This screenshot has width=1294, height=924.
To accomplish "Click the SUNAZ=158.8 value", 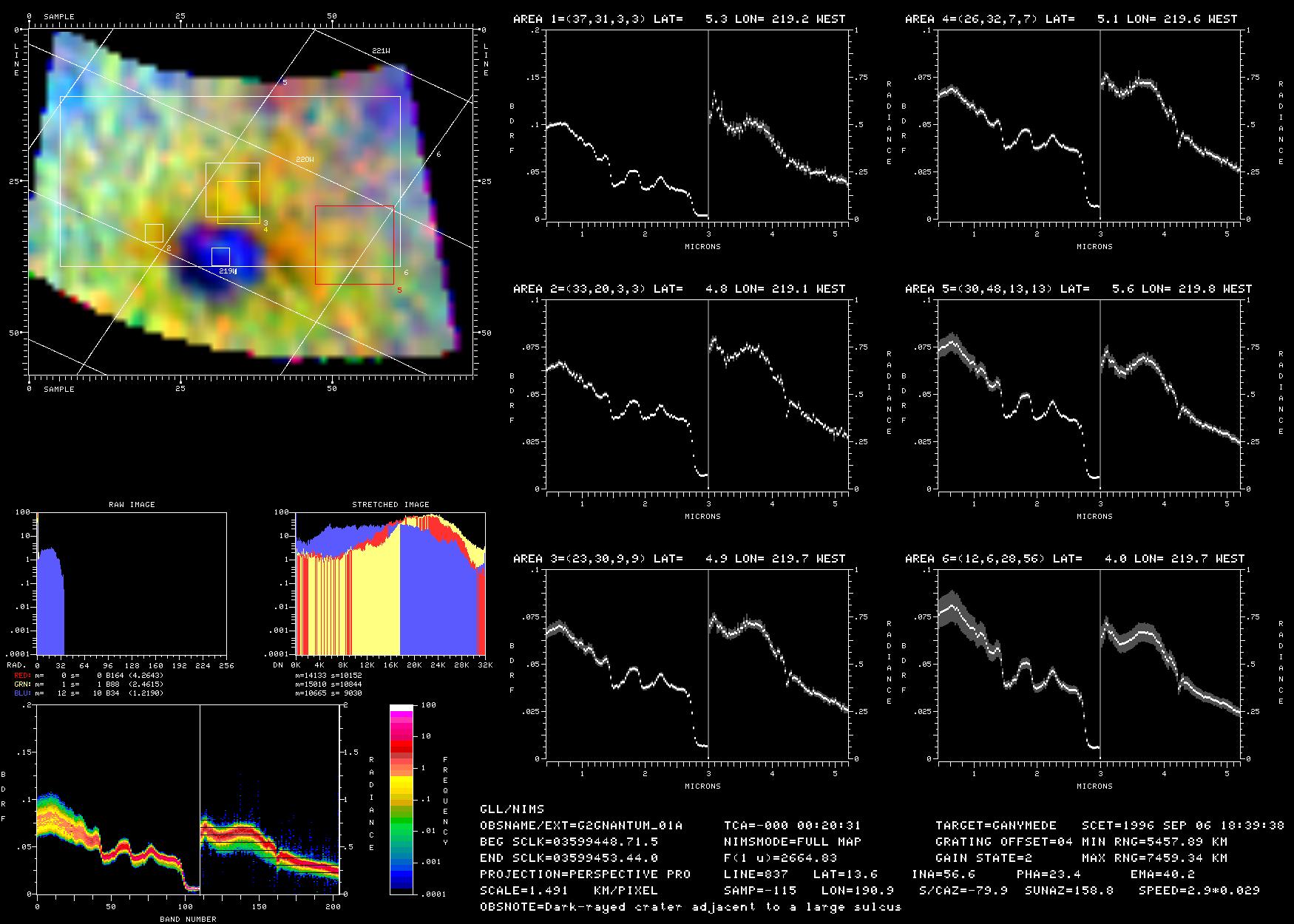I will click(x=1068, y=891).
